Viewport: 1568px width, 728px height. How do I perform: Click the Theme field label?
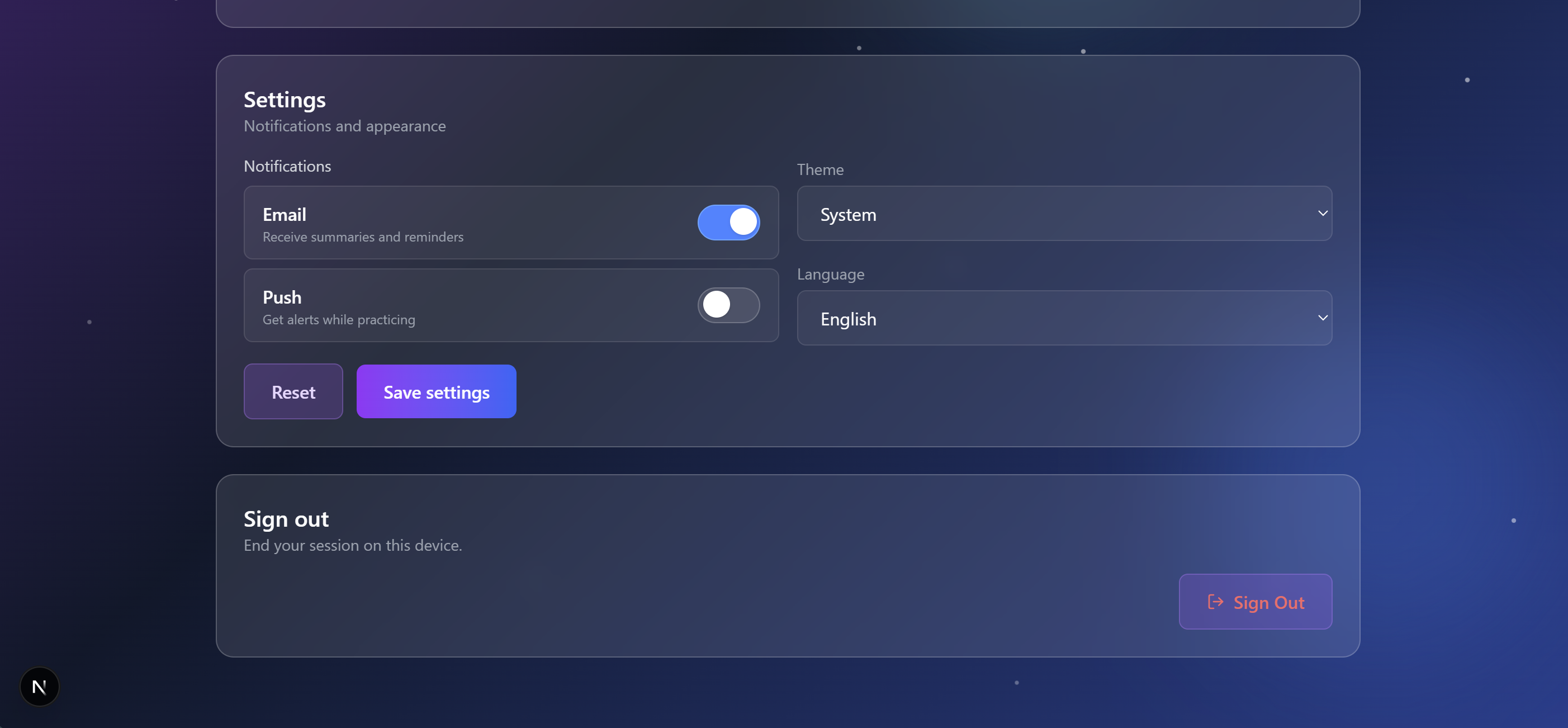(820, 169)
